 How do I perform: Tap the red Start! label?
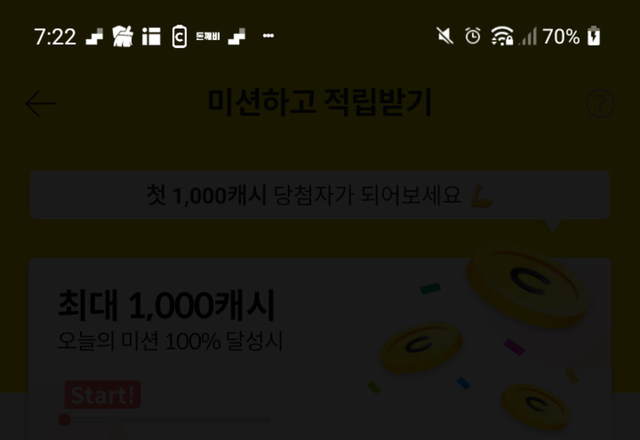[x=103, y=395]
